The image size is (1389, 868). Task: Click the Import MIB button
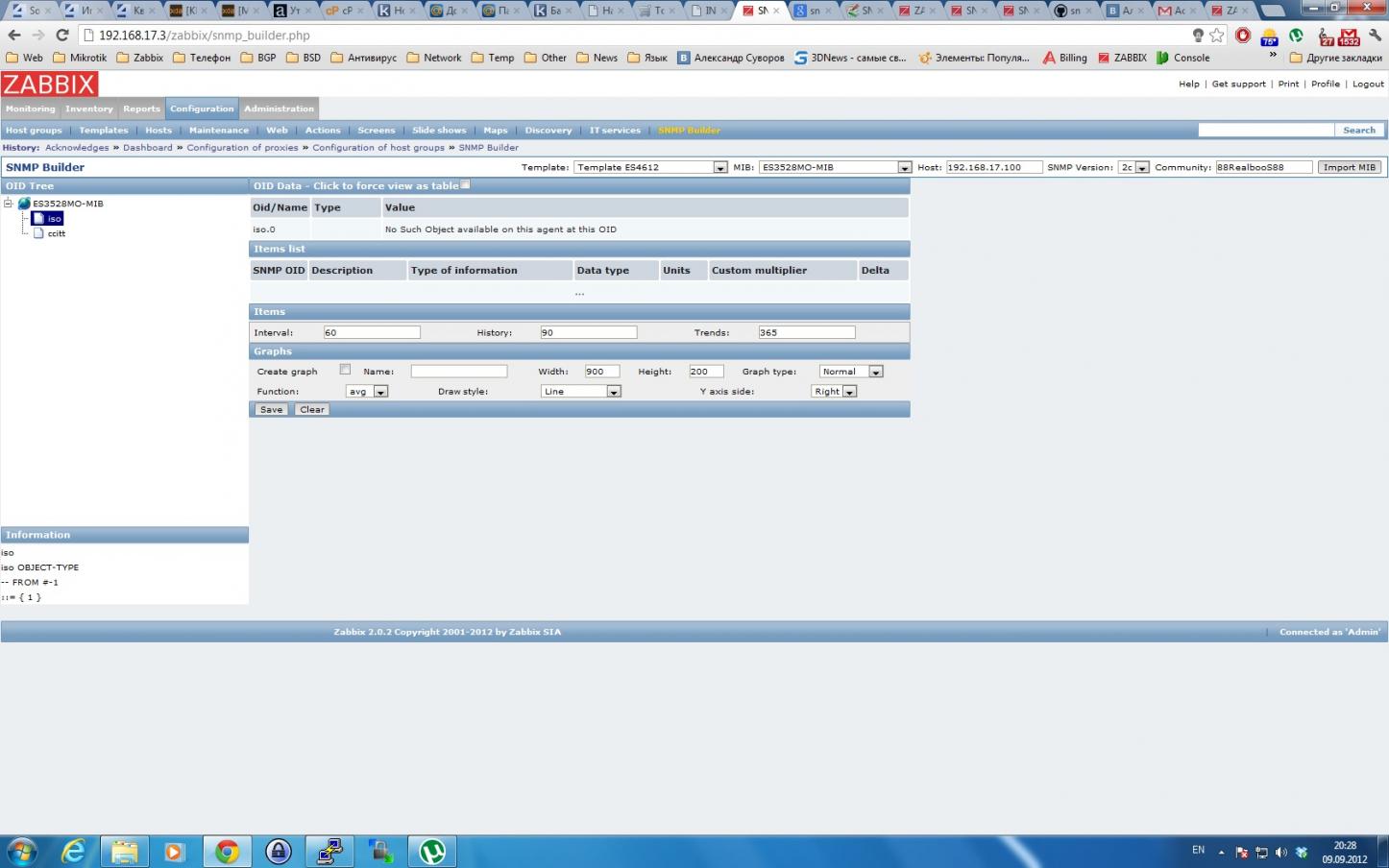[x=1350, y=167]
